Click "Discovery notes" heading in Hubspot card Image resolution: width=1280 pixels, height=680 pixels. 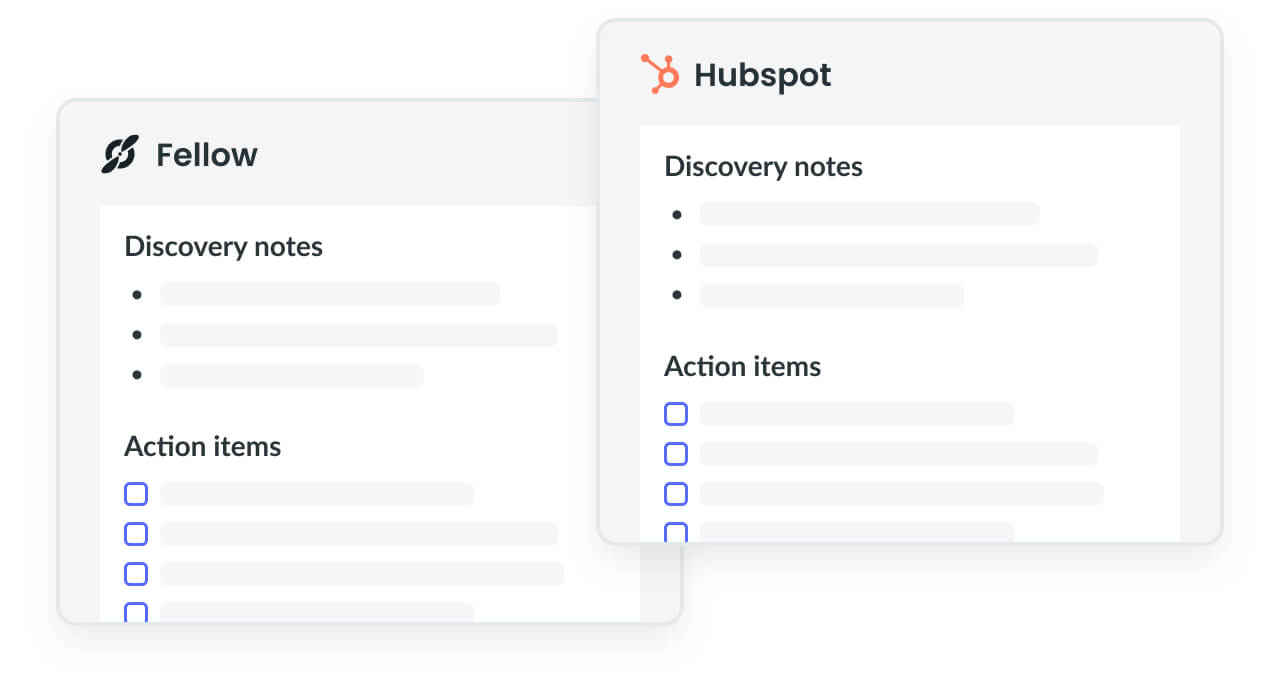point(763,167)
